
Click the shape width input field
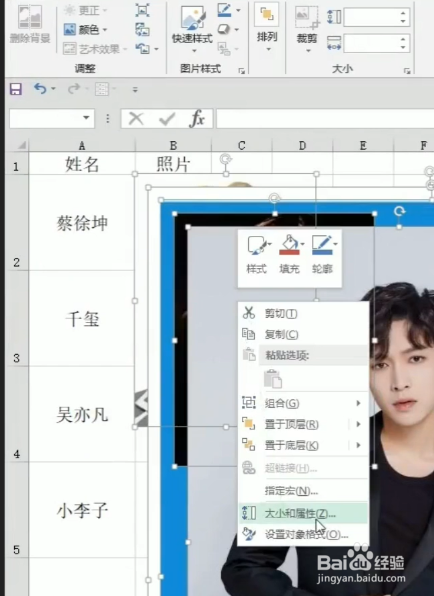pos(371,43)
